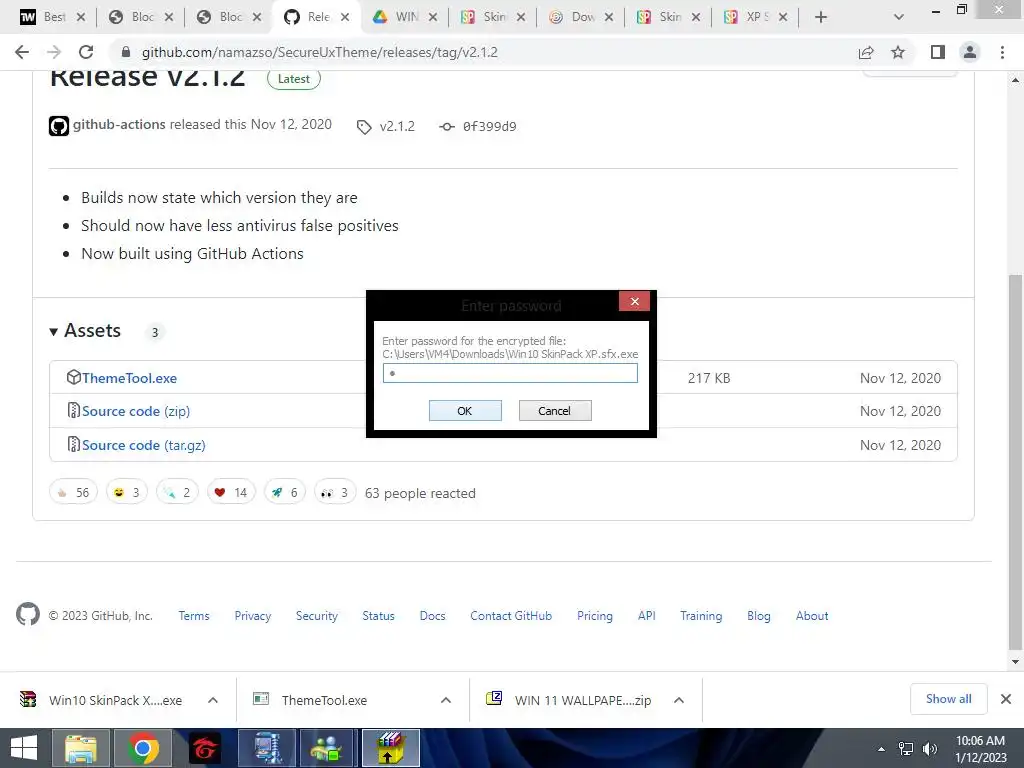Image resolution: width=1024 pixels, height=768 pixels.
Task: Open the red Garena taskbar app
Action: pos(205,748)
